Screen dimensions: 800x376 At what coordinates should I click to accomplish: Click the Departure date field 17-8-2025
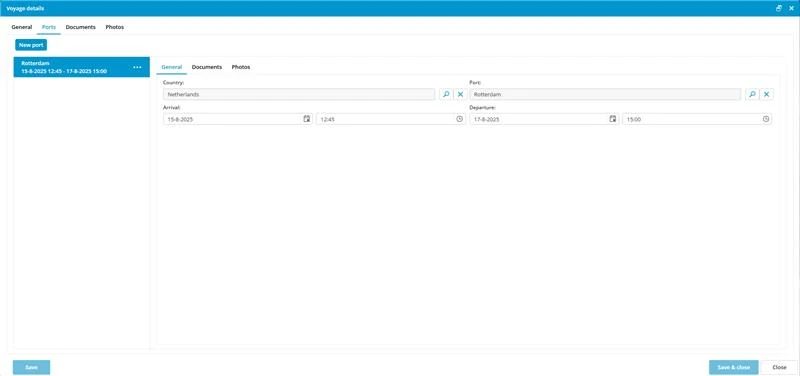(x=544, y=119)
